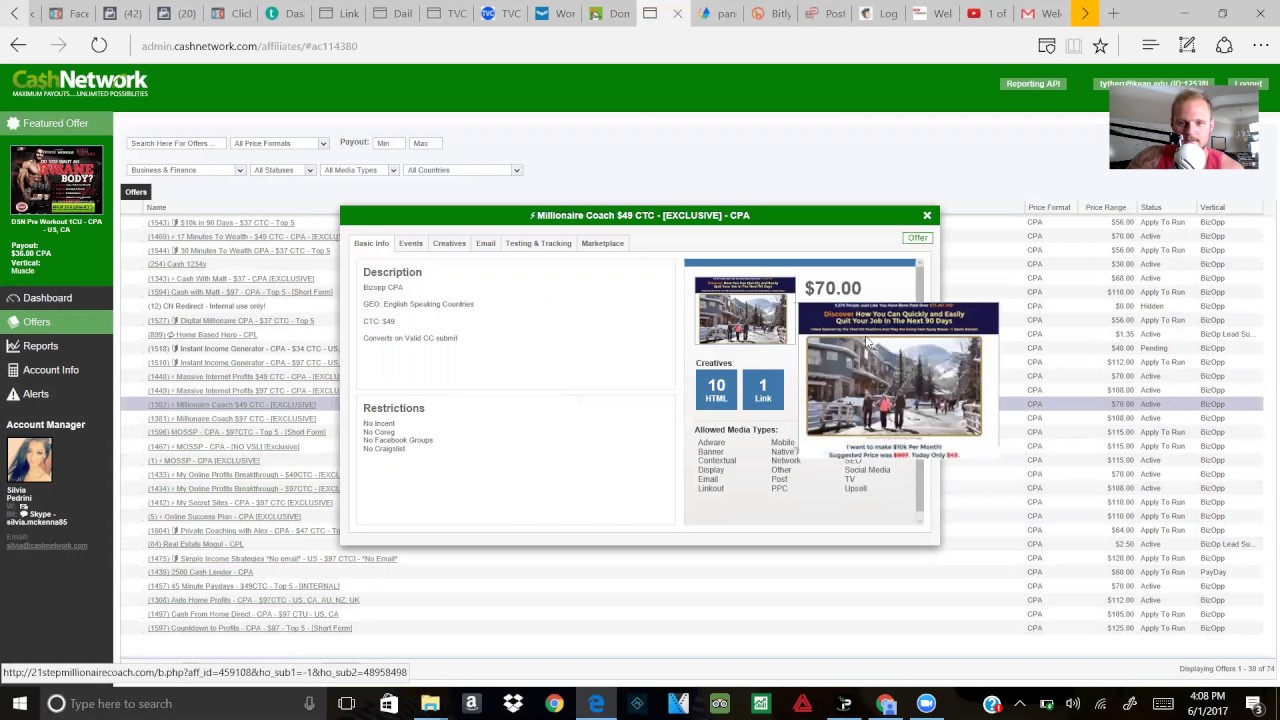Open offer Countdown to Profits - CPA - $97
The image size is (1280, 720).
pyautogui.click(x=249, y=629)
